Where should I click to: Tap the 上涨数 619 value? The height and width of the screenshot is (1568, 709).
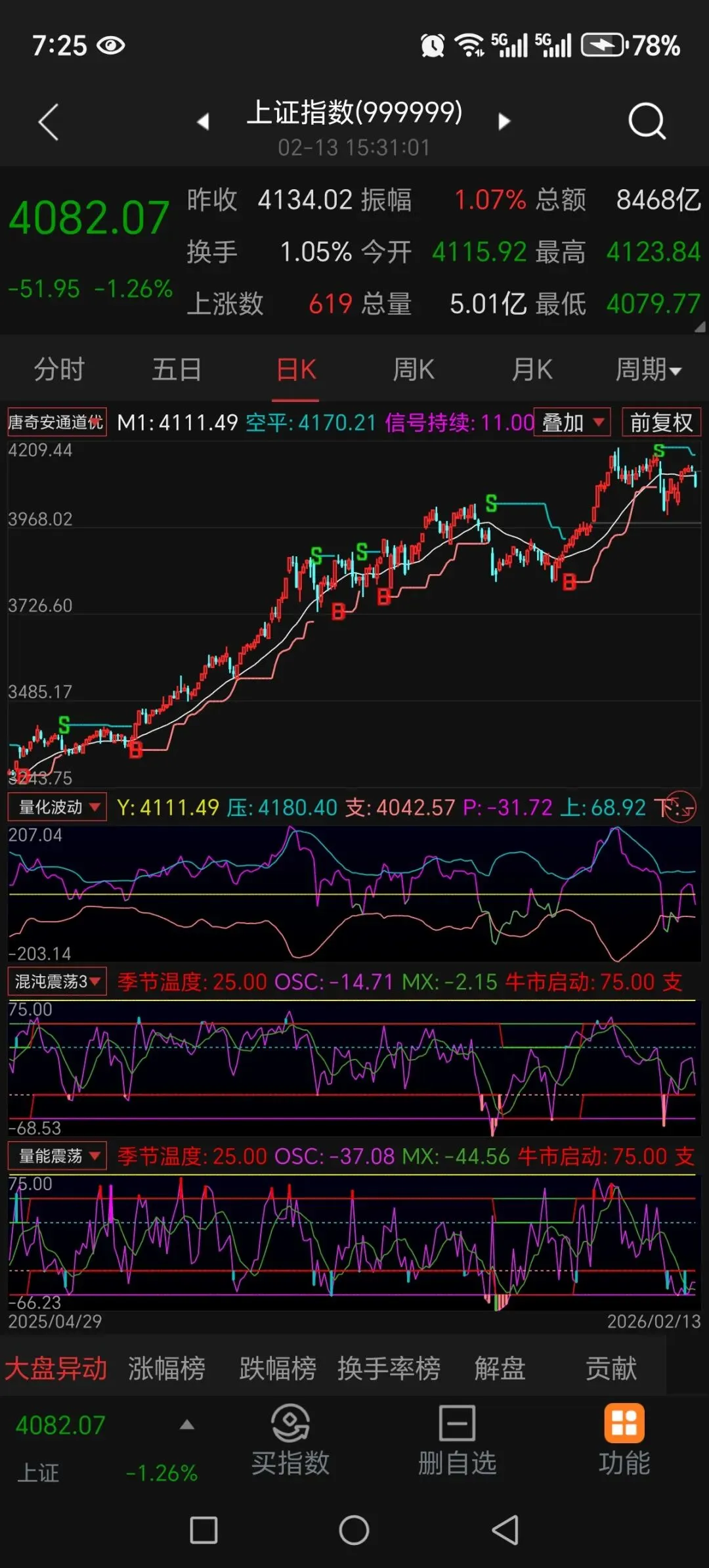point(331,303)
